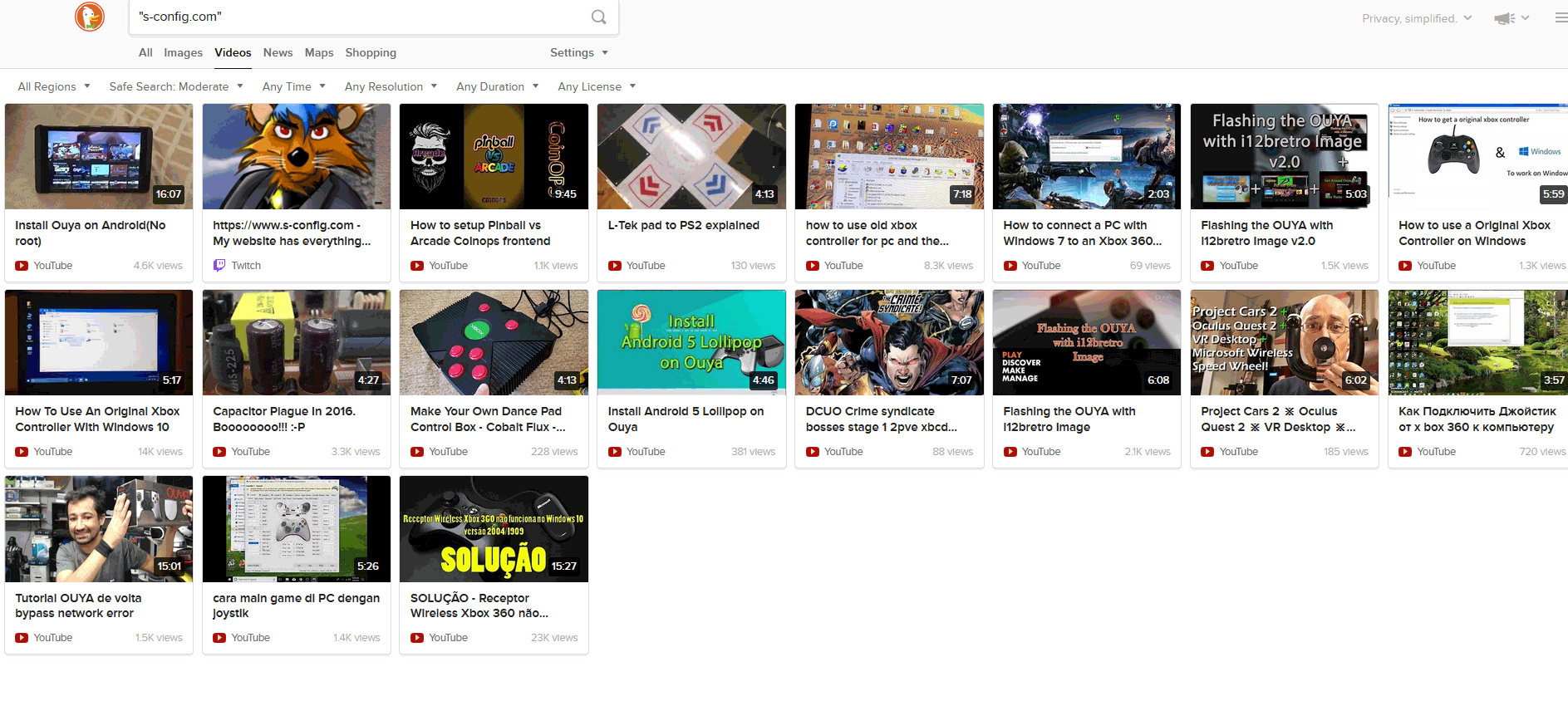Open the Any License filter
Viewport: 1568px width, 701px height.
pyautogui.click(x=597, y=86)
